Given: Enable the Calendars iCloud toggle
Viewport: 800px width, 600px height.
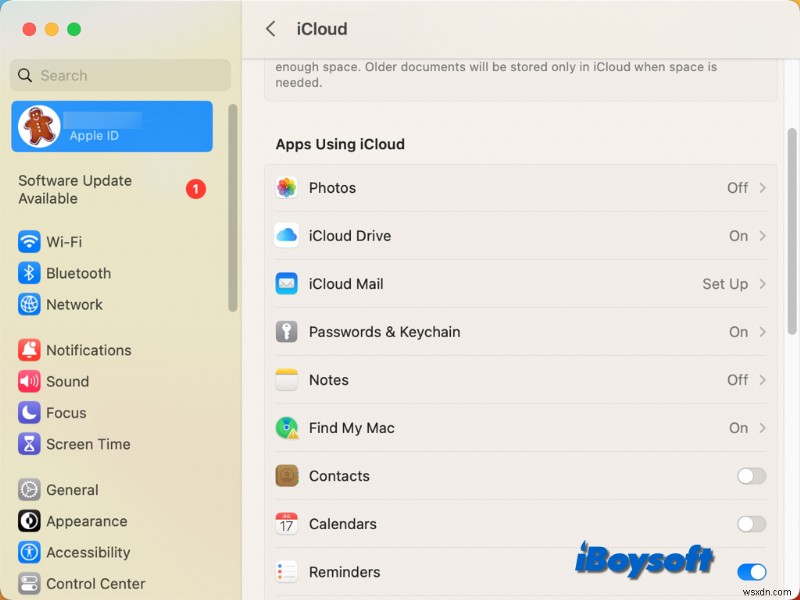Looking at the screenshot, I should pos(751,524).
